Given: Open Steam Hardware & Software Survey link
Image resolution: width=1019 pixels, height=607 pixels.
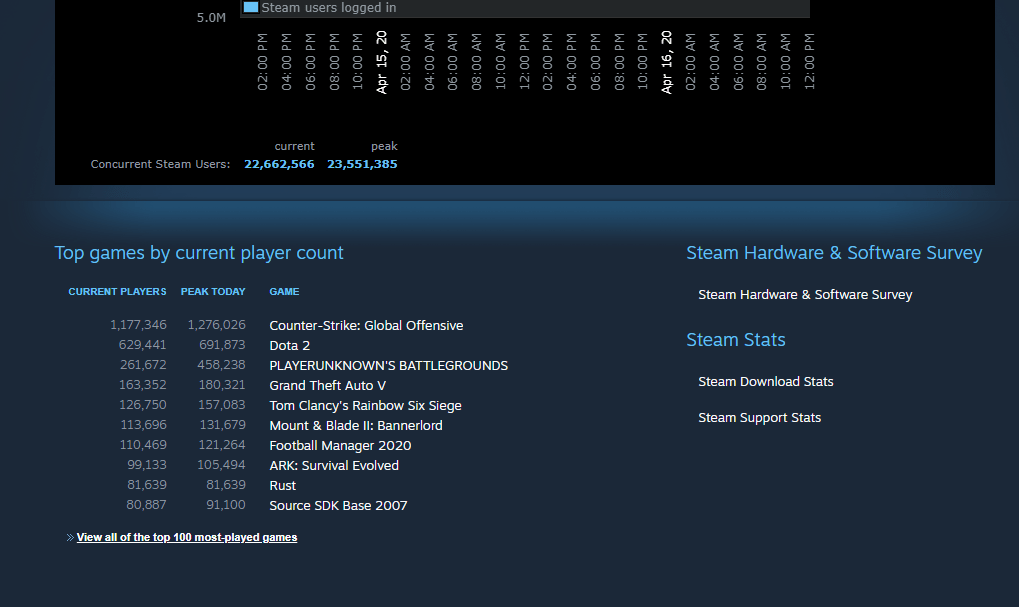Looking at the screenshot, I should (805, 295).
